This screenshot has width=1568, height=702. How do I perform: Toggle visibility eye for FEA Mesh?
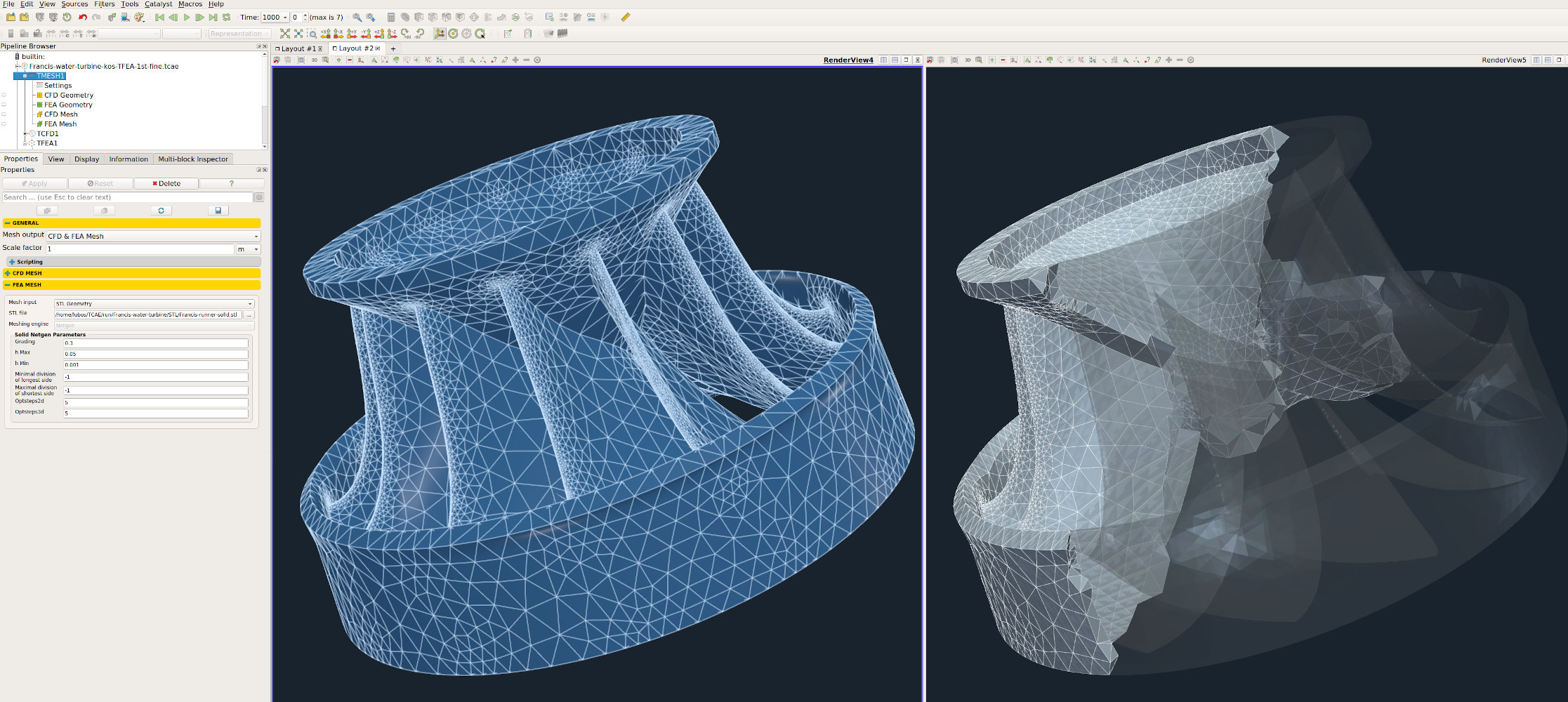(4, 124)
